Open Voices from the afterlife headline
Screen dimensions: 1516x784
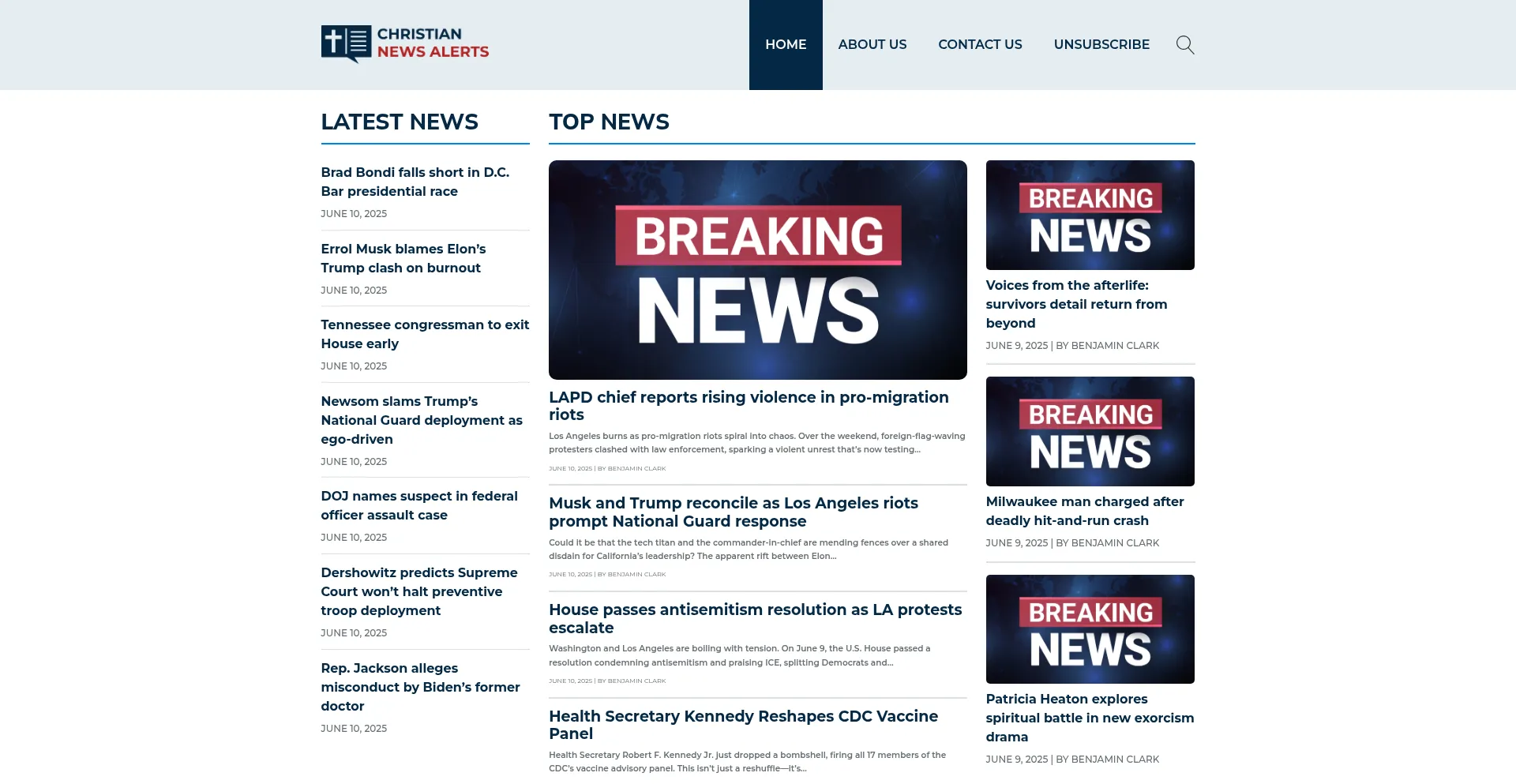[1076, 304]
